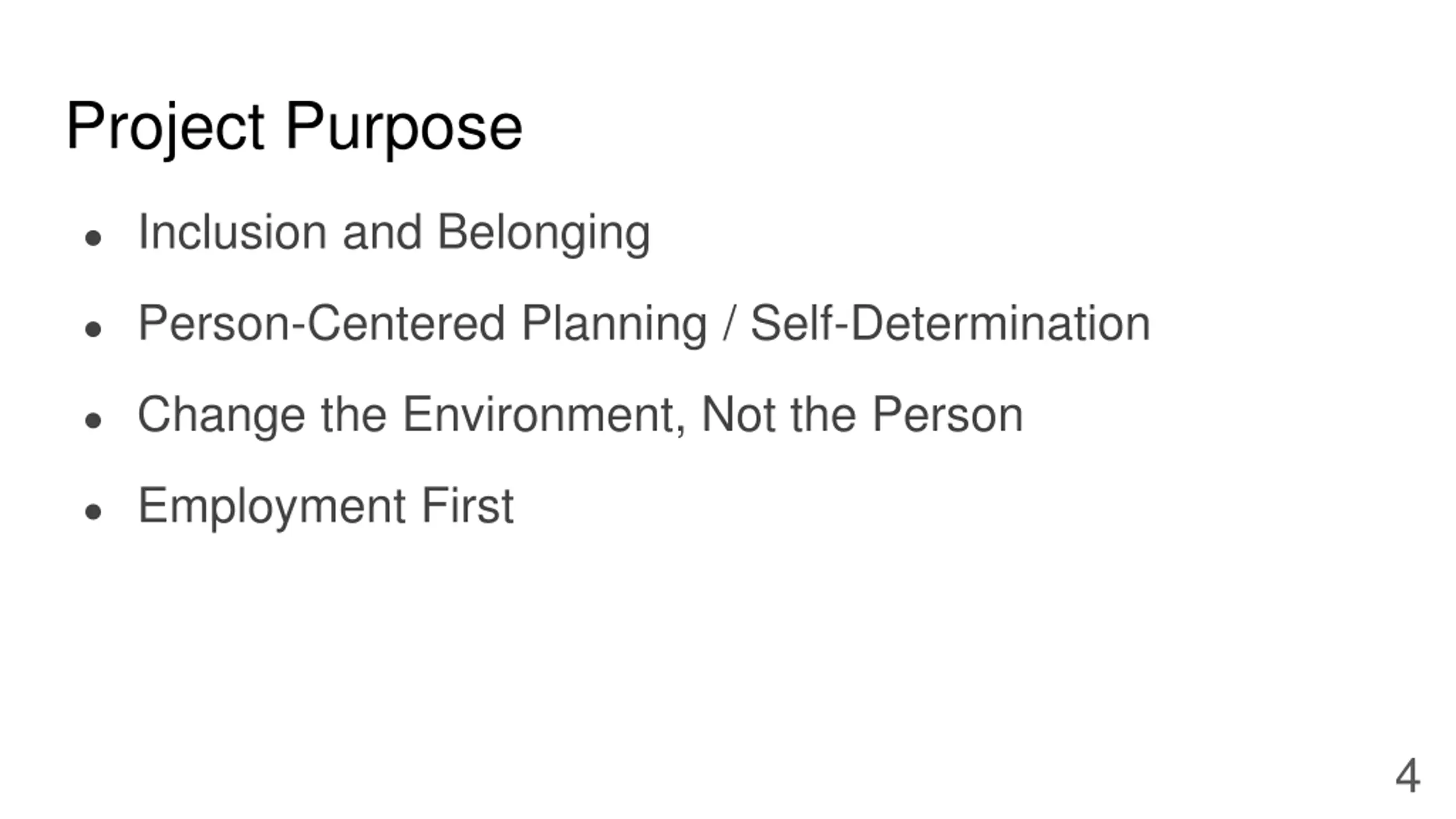Click the bullet dot before 'Change the Environment'
Image resolution: width=1456 pixels, height=819 pixels.
click(x=93, y=420)
